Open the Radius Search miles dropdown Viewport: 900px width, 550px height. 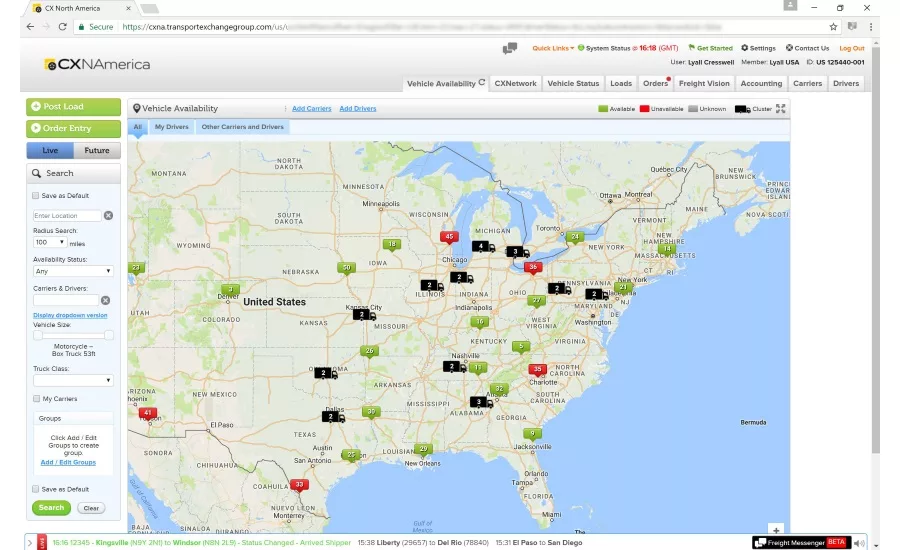50,242
